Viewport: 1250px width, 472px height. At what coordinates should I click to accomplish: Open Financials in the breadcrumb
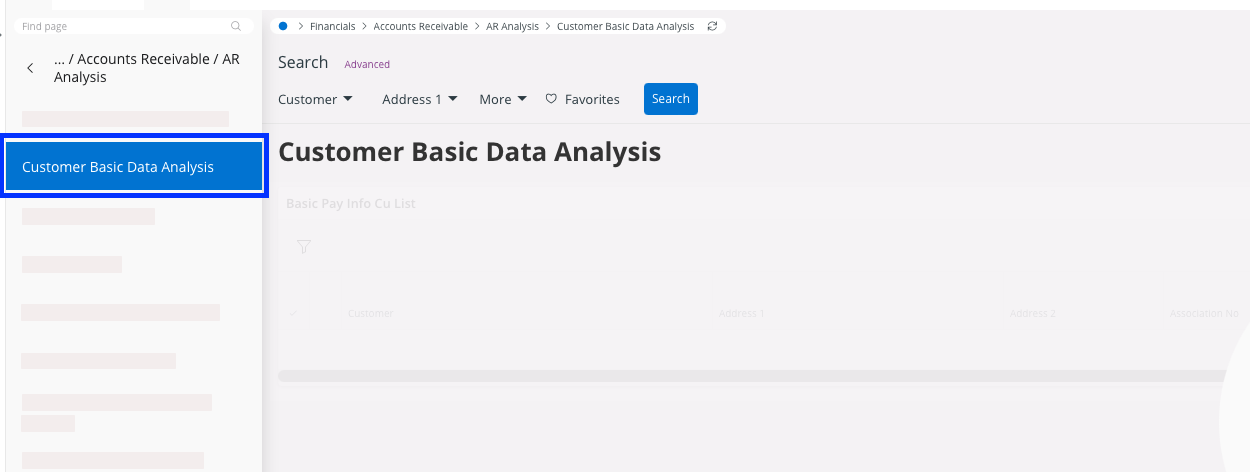[332, 26]
